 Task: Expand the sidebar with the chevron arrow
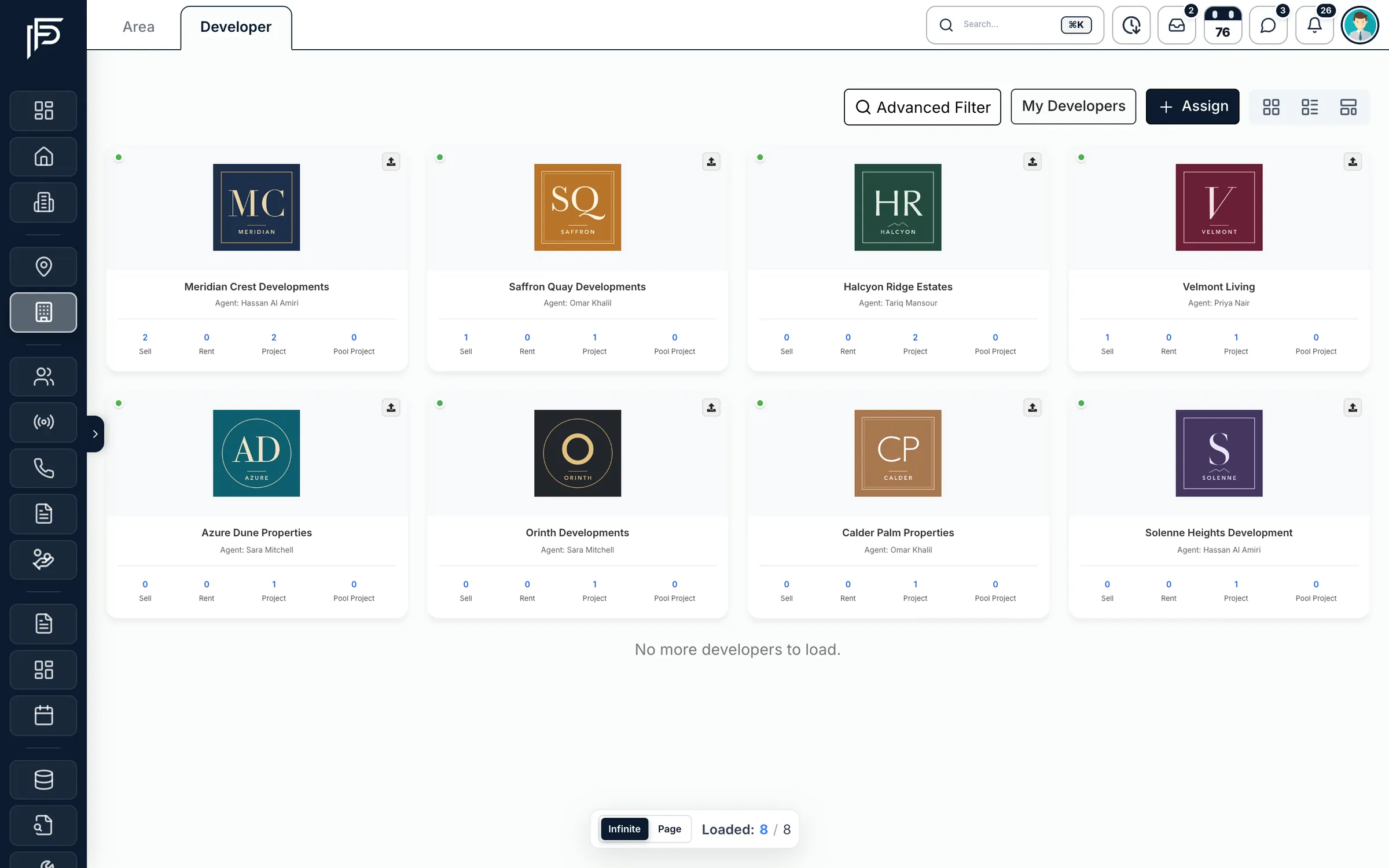point(95,433)
